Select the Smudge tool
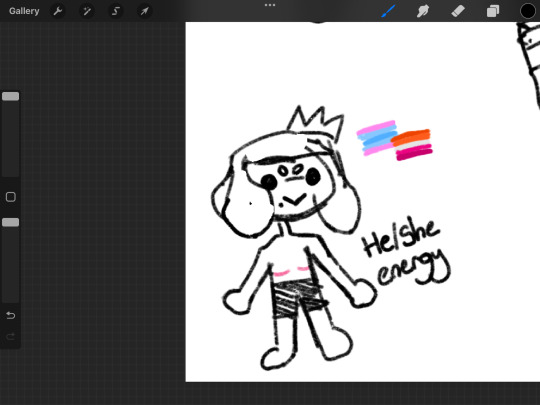Viewport: 540px width, 405px height. pyautogui.click(x=423, y=11)
